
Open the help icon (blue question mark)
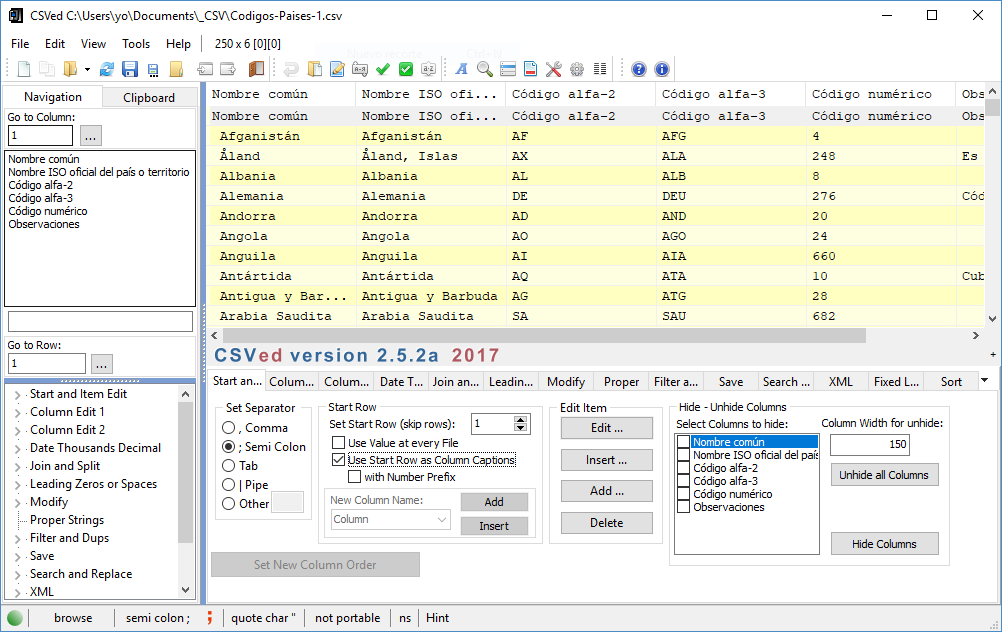[639, 68]
